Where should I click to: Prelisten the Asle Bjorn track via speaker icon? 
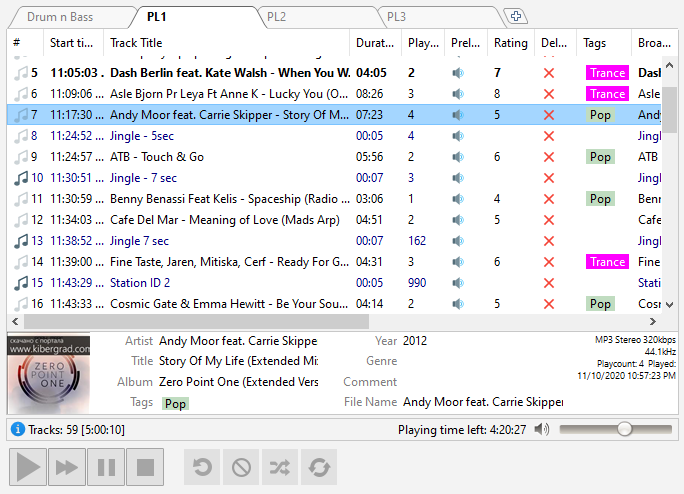[x=458, y=94]
